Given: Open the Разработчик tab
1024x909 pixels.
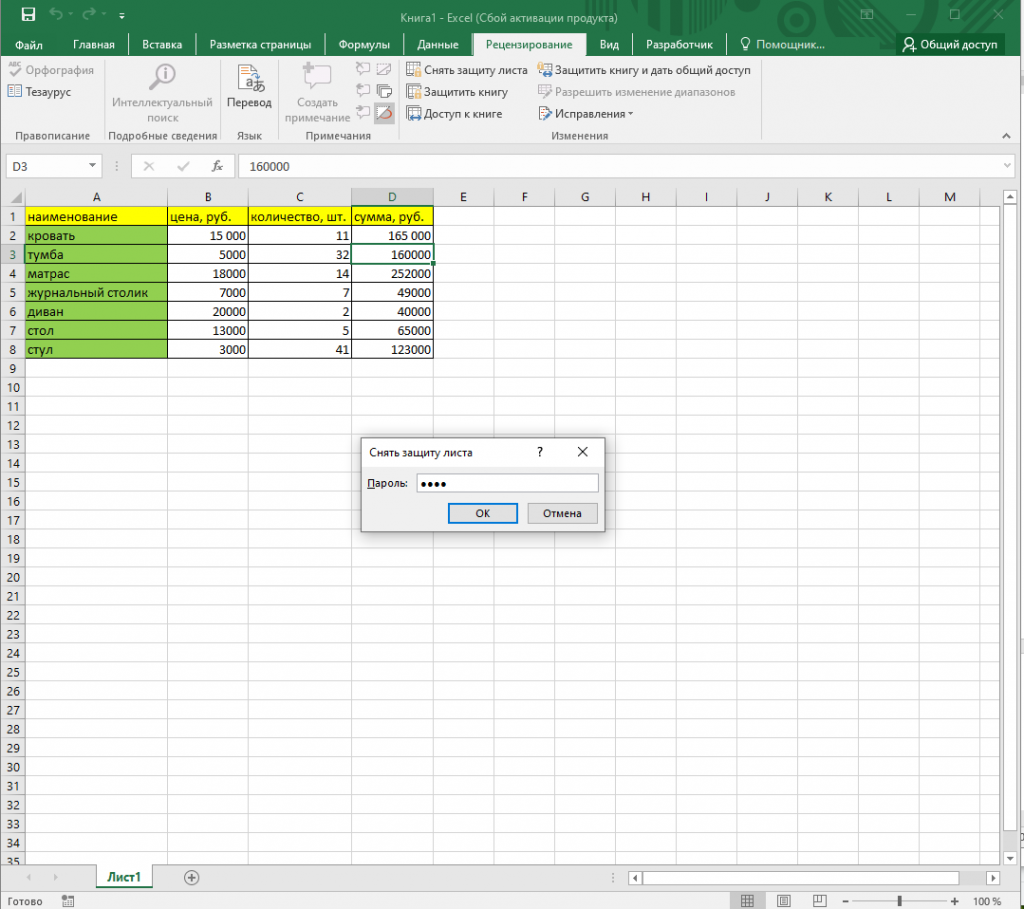Looking at the screenshot, I should point(679,44).
